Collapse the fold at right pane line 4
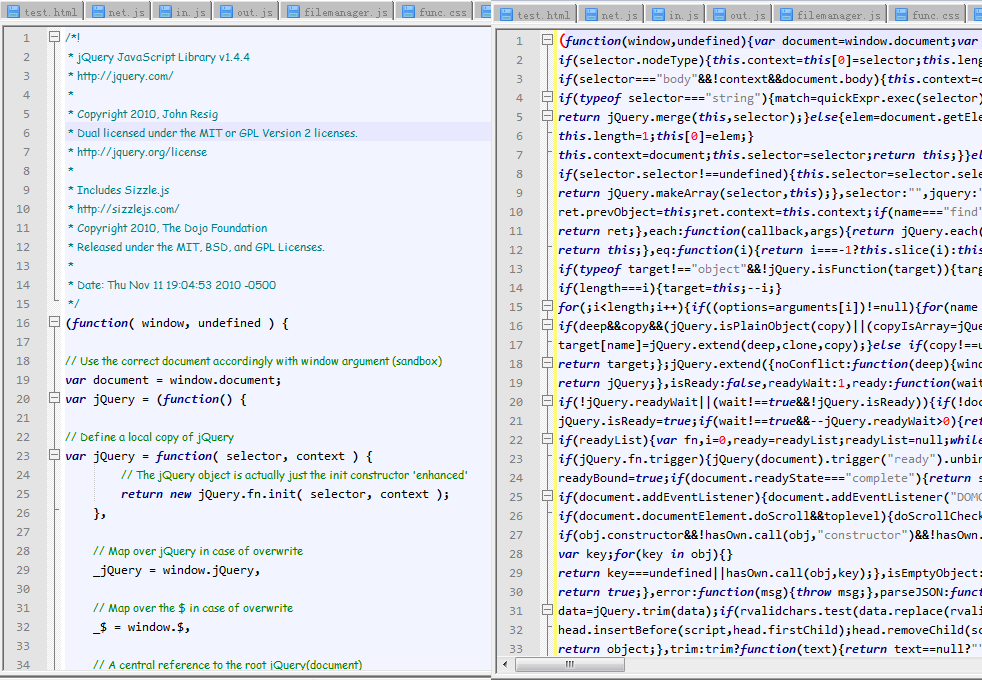The image size is (982, 680). 547,98
